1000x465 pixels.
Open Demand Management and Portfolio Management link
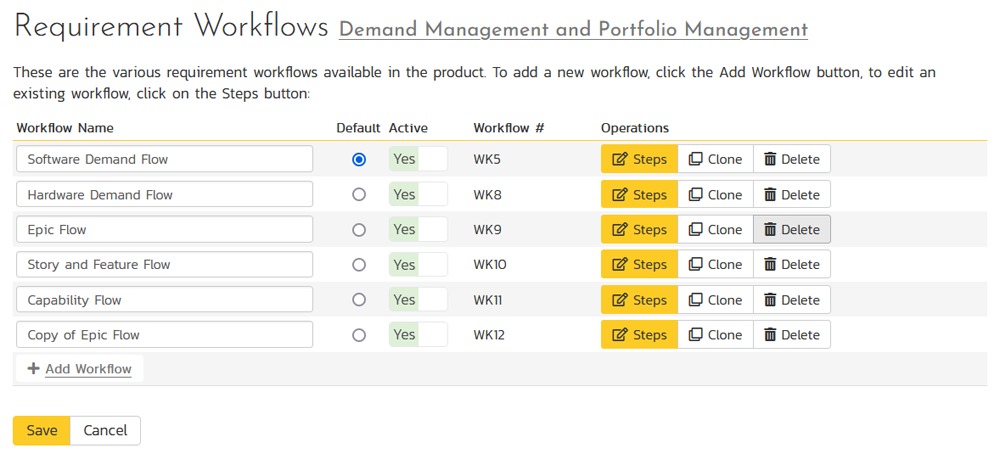click(x=573, y=30)
